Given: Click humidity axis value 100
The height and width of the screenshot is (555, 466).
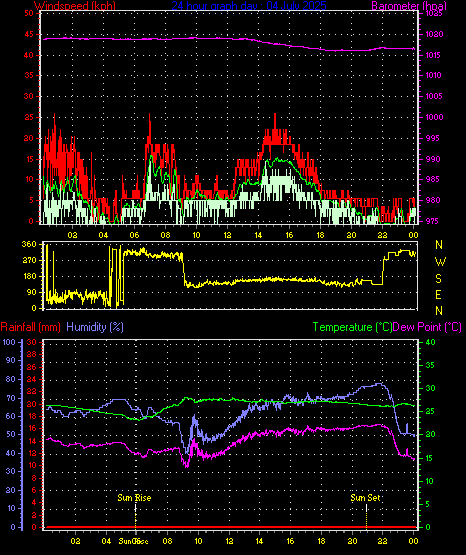Looking at the screenshot, I should click(x=9, y=342).
